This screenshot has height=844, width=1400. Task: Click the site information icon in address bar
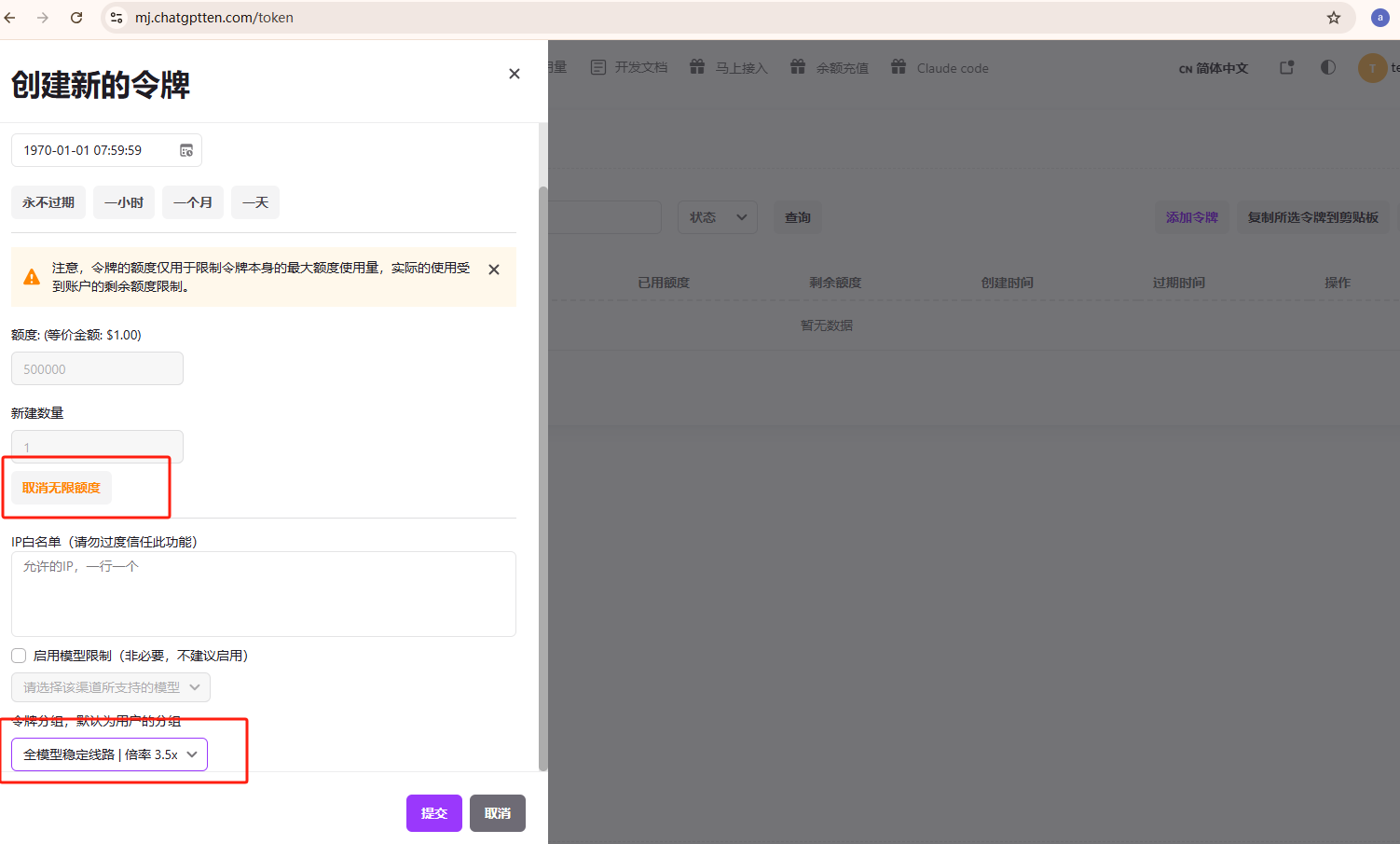click(117, 18)
